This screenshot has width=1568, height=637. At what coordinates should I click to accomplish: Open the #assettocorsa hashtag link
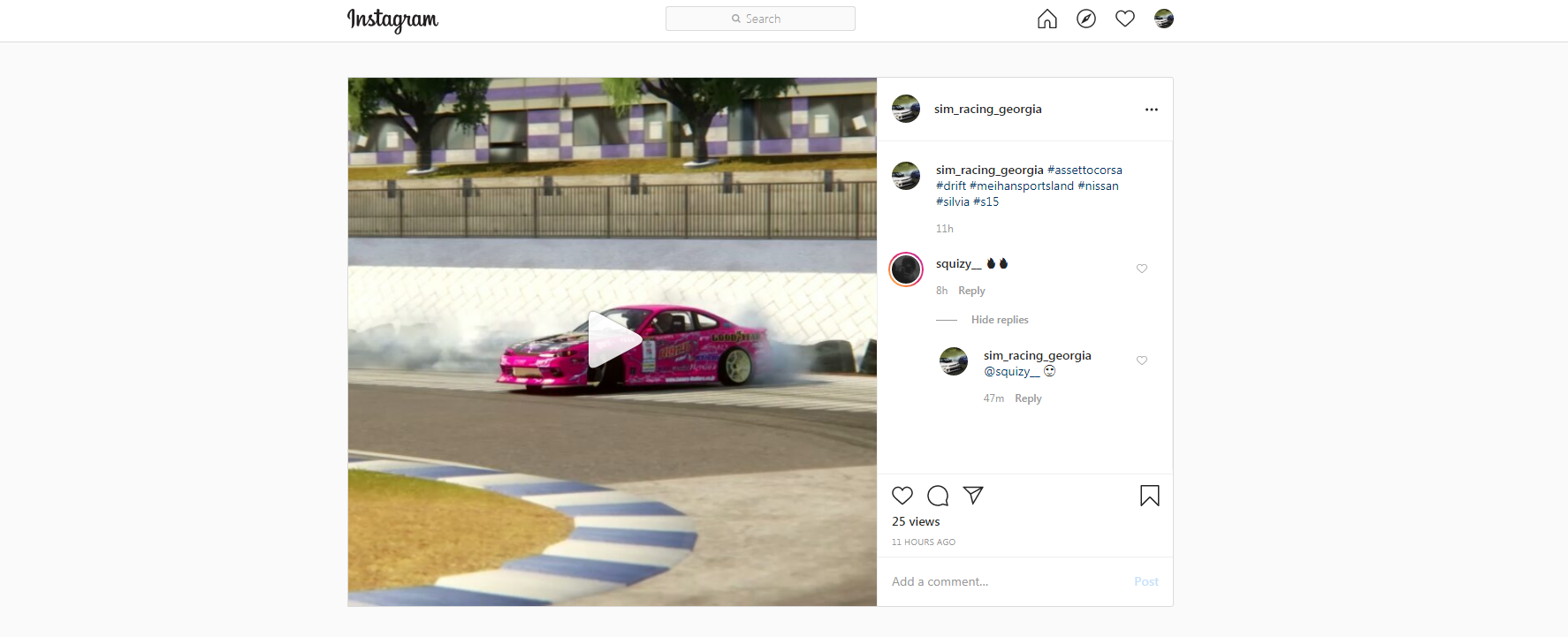coord(1085,171)
